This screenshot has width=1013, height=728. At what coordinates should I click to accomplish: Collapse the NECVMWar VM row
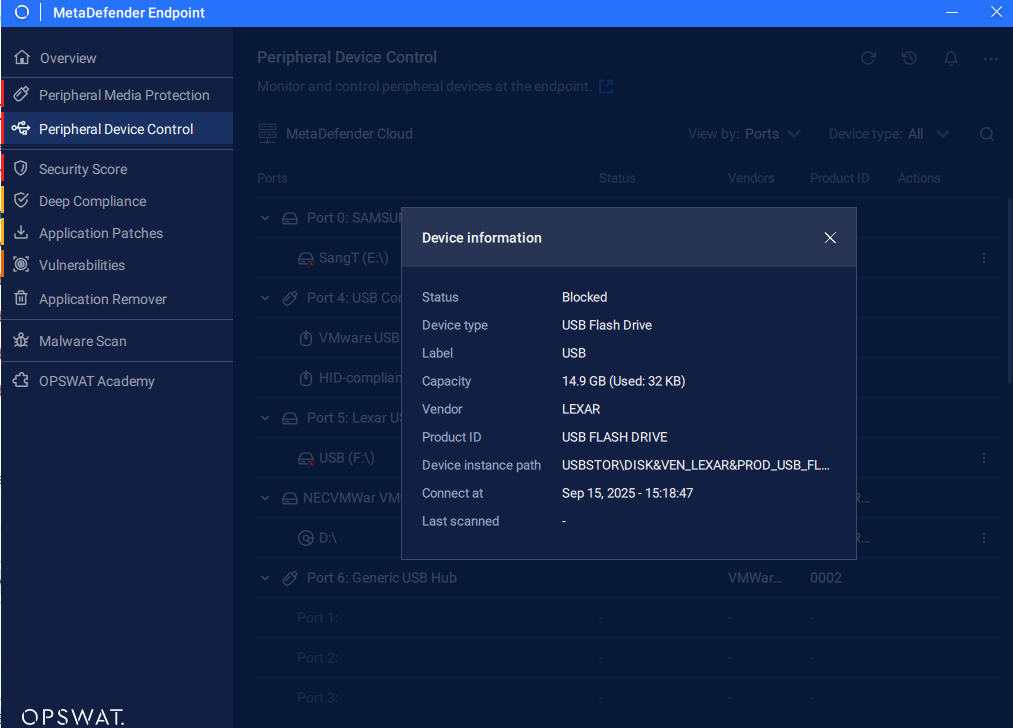tap(265, 498)
